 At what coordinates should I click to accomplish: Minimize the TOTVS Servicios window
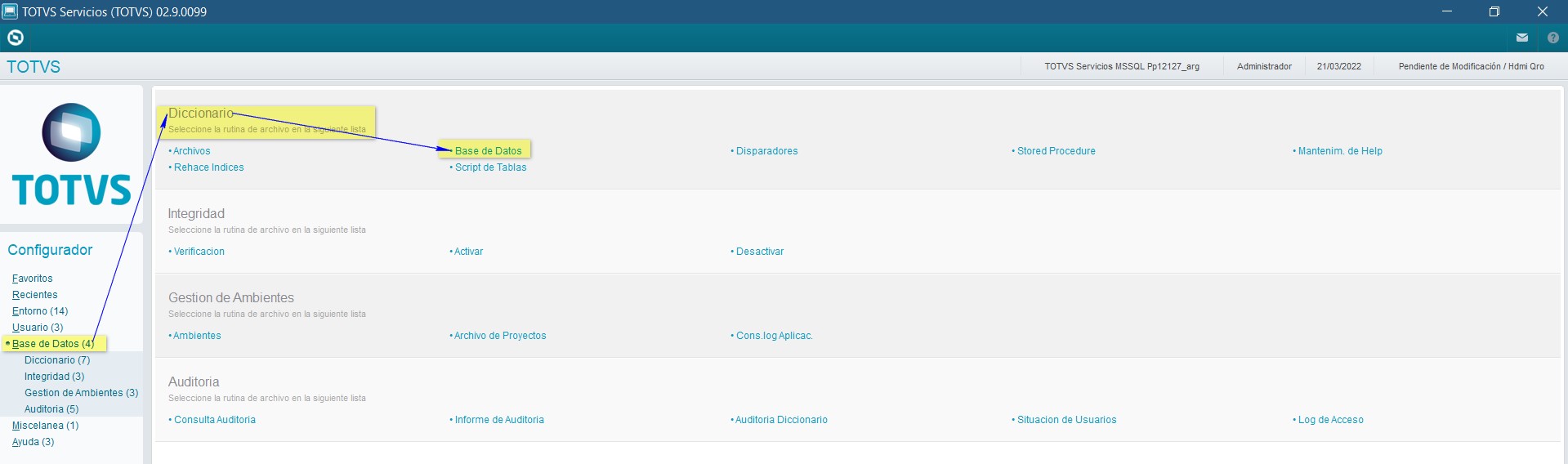click(1447, 11)
